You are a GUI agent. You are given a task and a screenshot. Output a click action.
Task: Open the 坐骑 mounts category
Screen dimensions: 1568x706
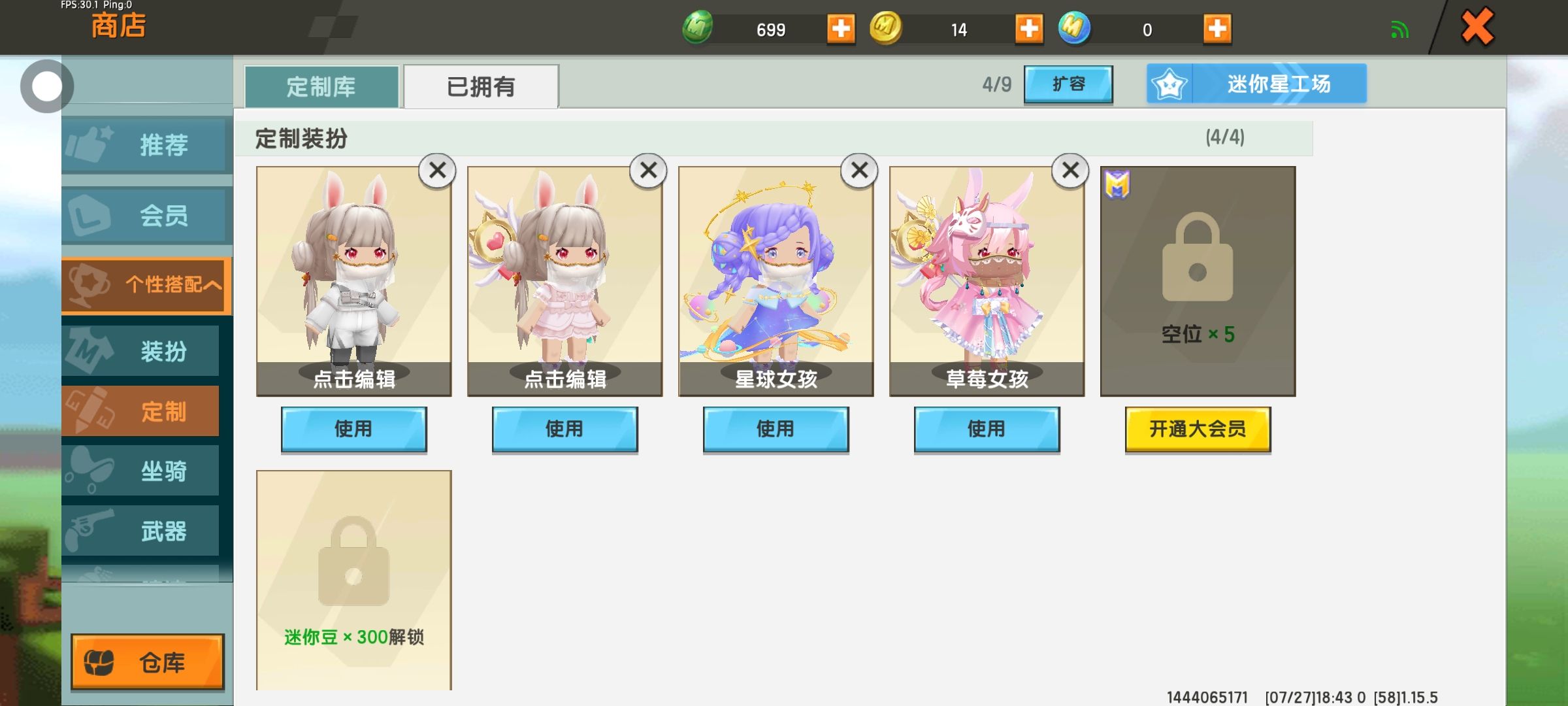[141, 471]
